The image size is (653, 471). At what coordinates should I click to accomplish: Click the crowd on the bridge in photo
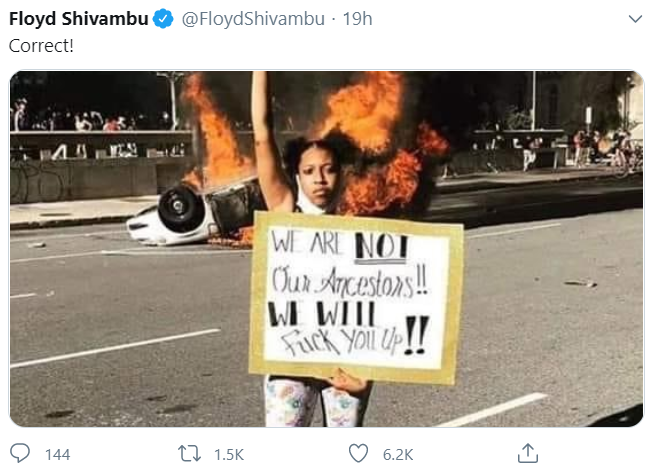tap(96, 119)
